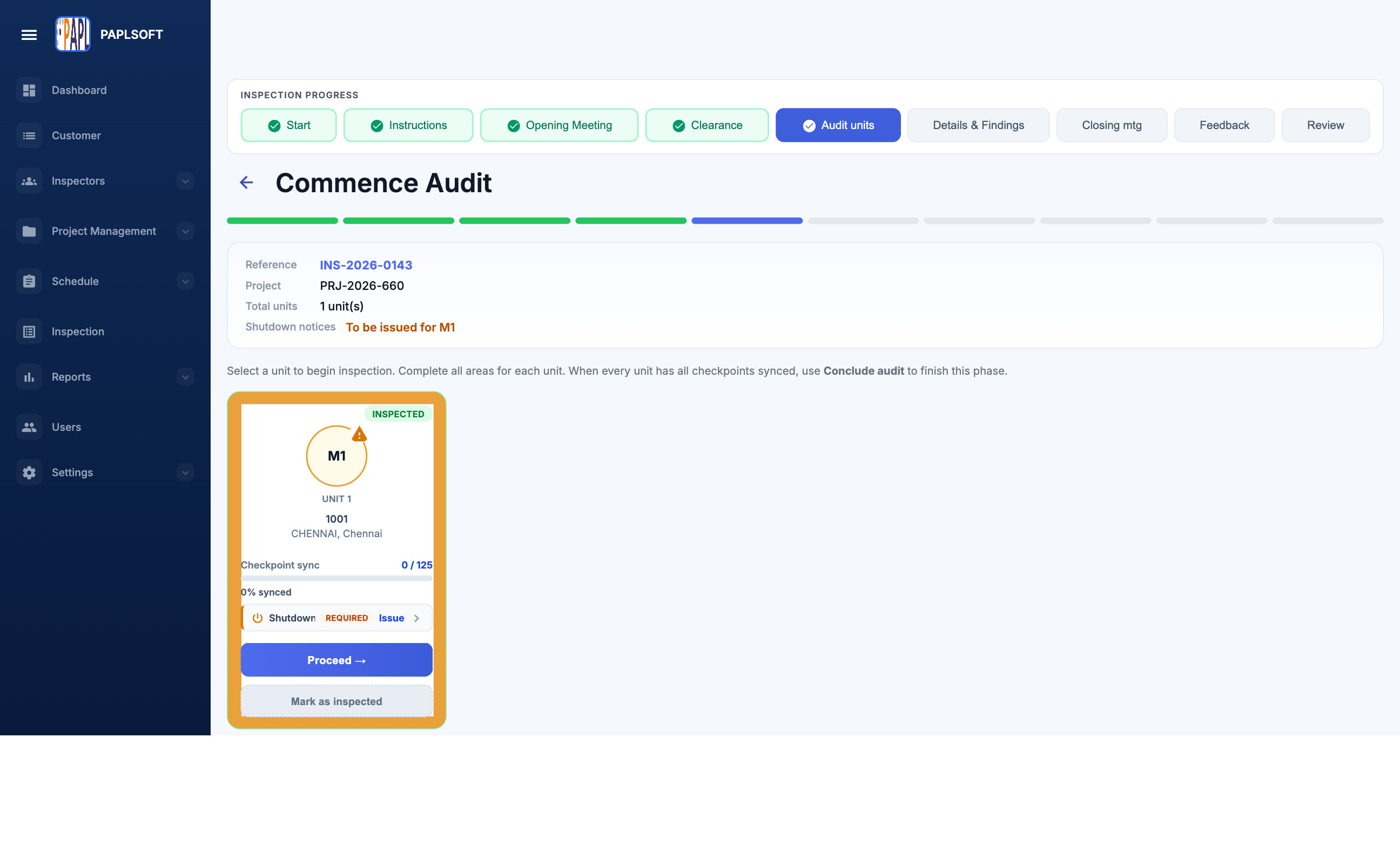The width and height of the screenshot is (1400, 859).
Task: Click the orange warning triangle on M1
Action: 359,435
